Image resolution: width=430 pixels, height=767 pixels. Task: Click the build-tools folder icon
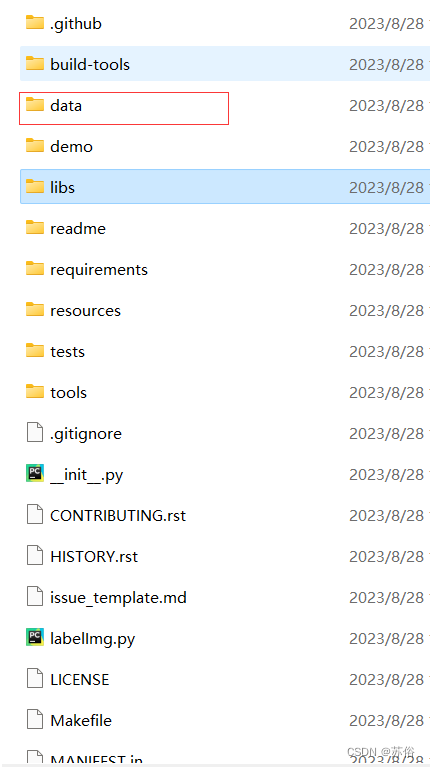click(35, 64)
